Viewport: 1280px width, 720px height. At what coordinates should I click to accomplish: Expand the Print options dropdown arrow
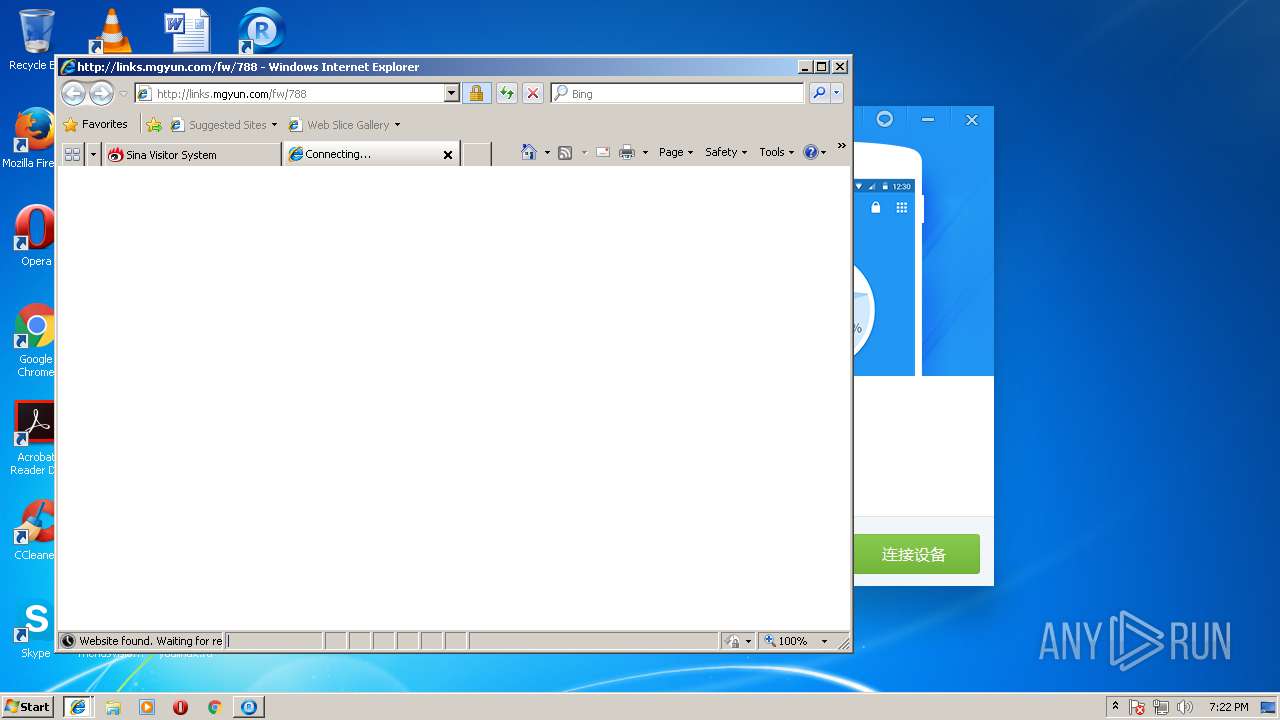pos(645,153)
